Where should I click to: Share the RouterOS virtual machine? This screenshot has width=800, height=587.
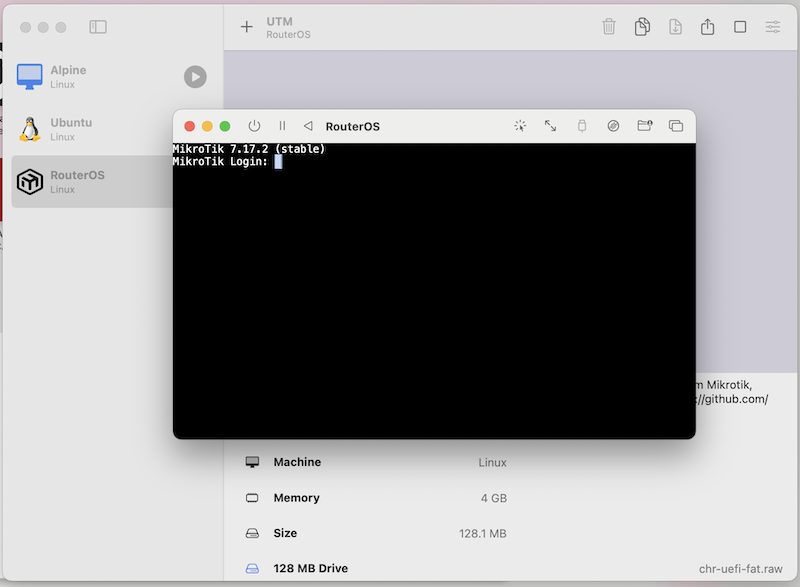[708, 27]
